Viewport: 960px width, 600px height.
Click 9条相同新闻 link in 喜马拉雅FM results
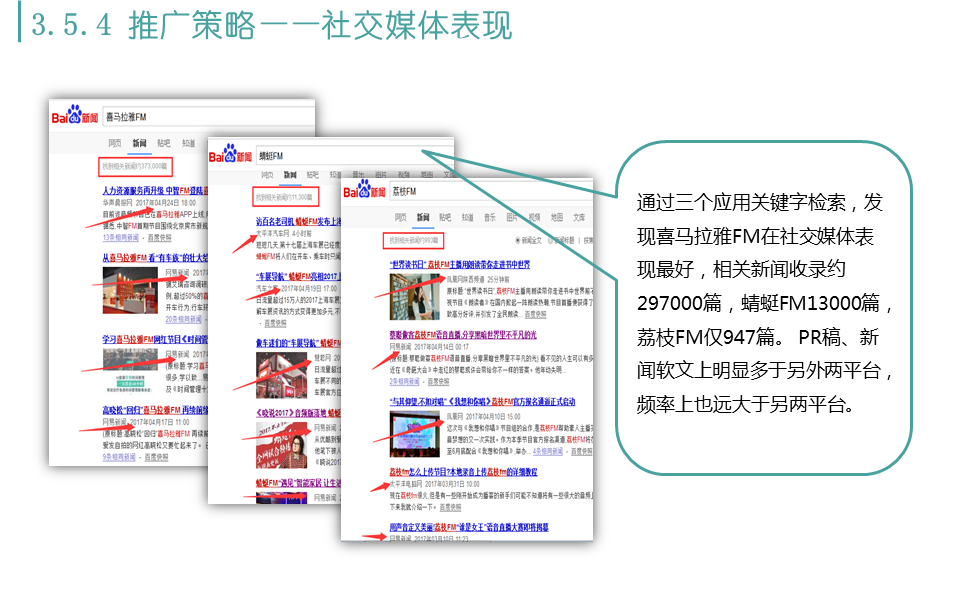pos(119,457)
